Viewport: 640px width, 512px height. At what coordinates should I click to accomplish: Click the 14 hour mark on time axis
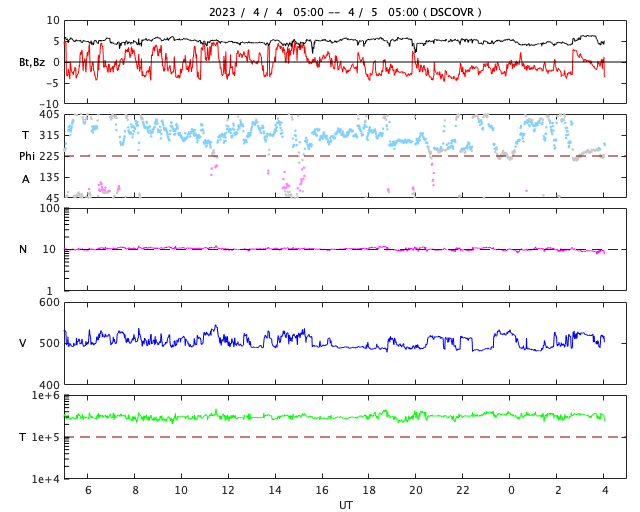click(x=275, y=491)
